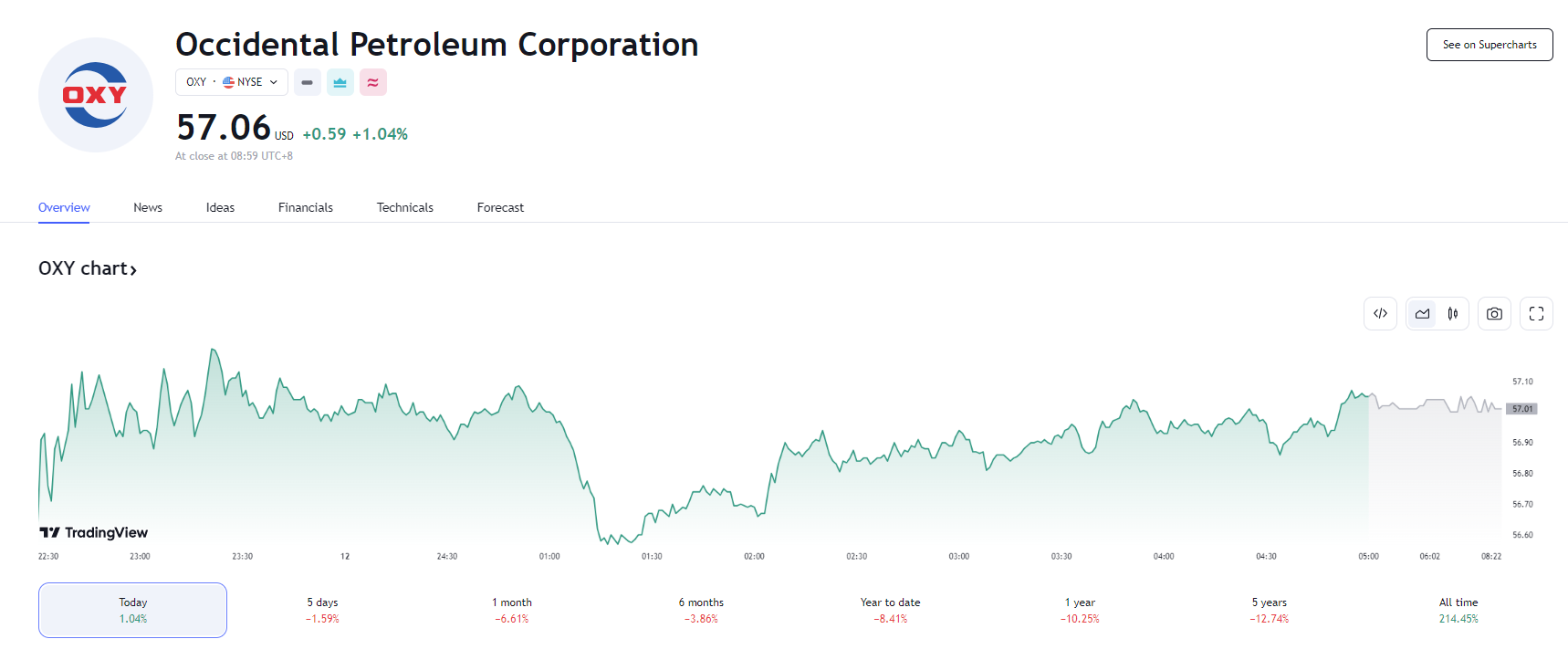Click the TradingView logo on chart
This screenshot has height=660, width=1568.
[93, 532]
